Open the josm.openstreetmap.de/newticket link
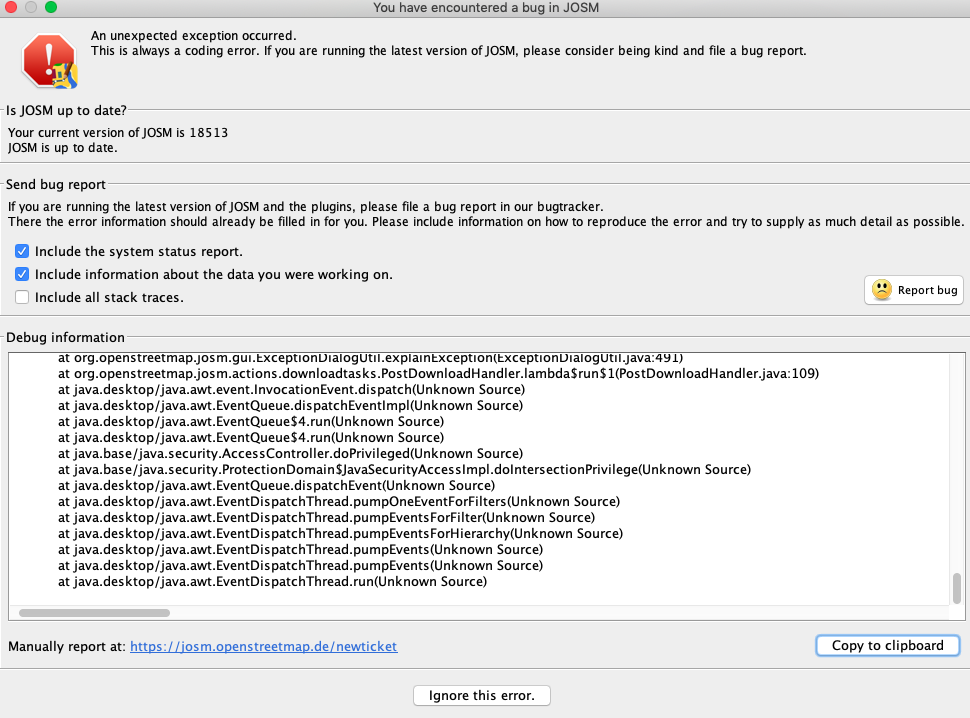 264,646
